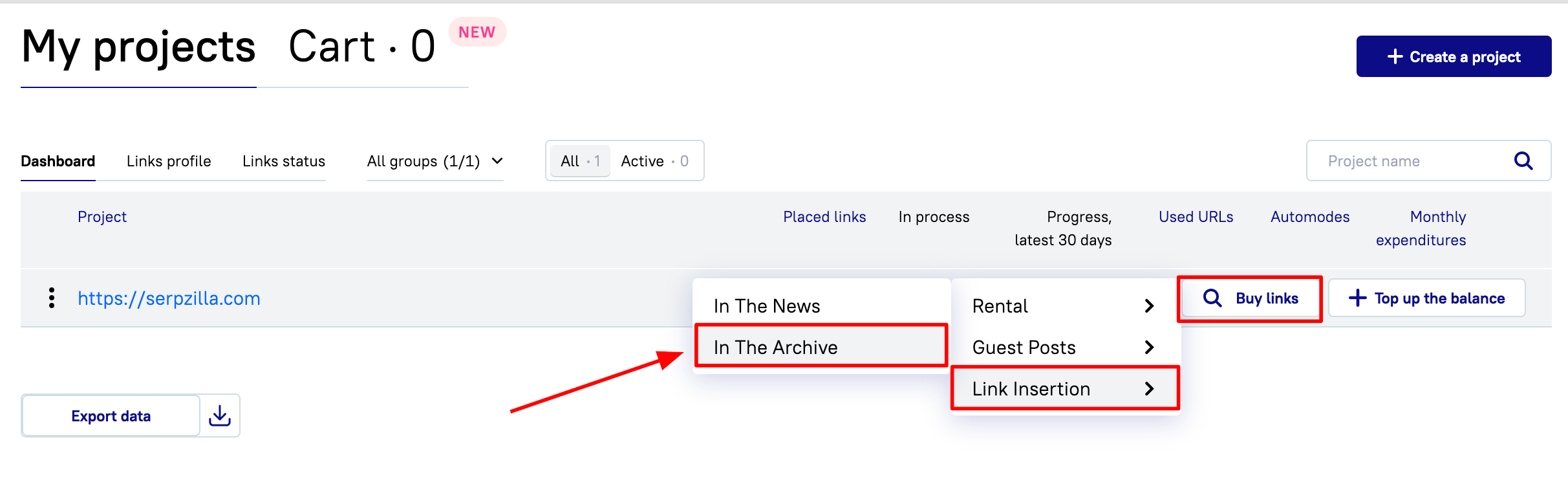
Task: Expand the Link Insertion submenu
Action: pyautogui.click(x=1064, y=388)
